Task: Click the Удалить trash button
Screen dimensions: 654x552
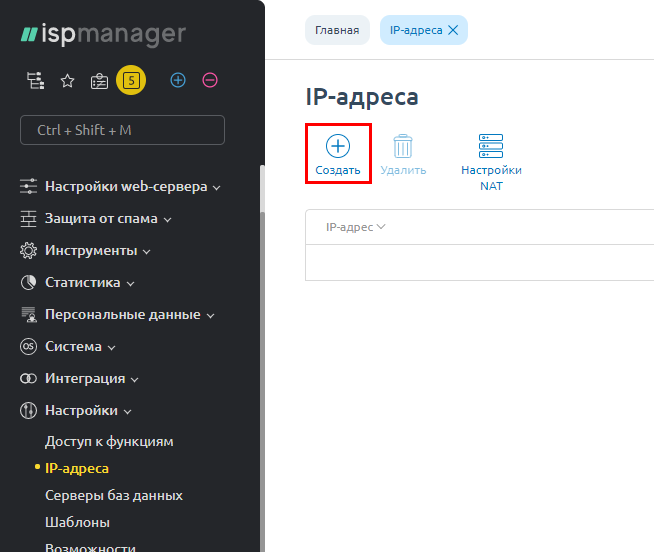Action: point(403,154)
